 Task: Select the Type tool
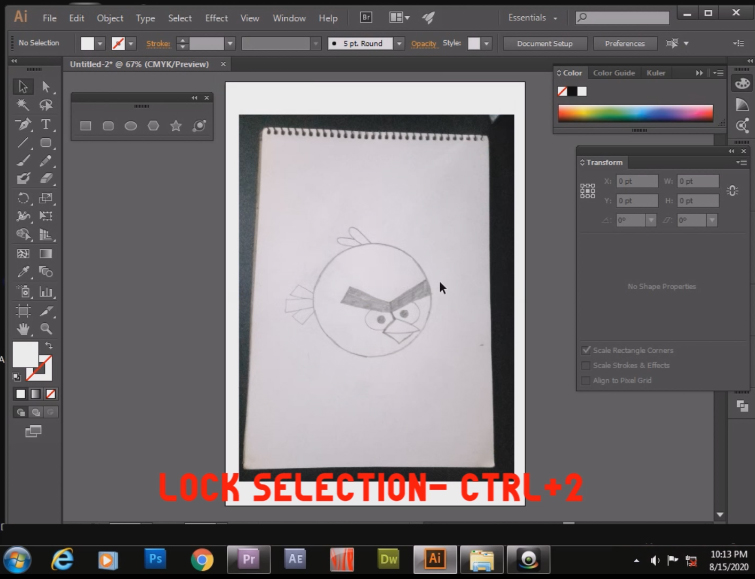pos(46,124)
